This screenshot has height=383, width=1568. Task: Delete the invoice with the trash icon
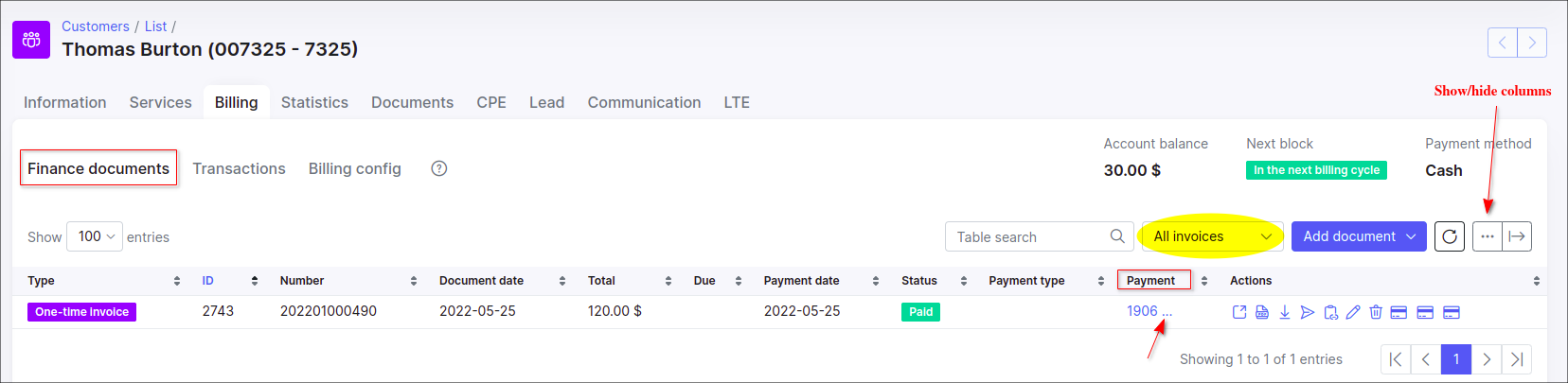click(1376, 312)
